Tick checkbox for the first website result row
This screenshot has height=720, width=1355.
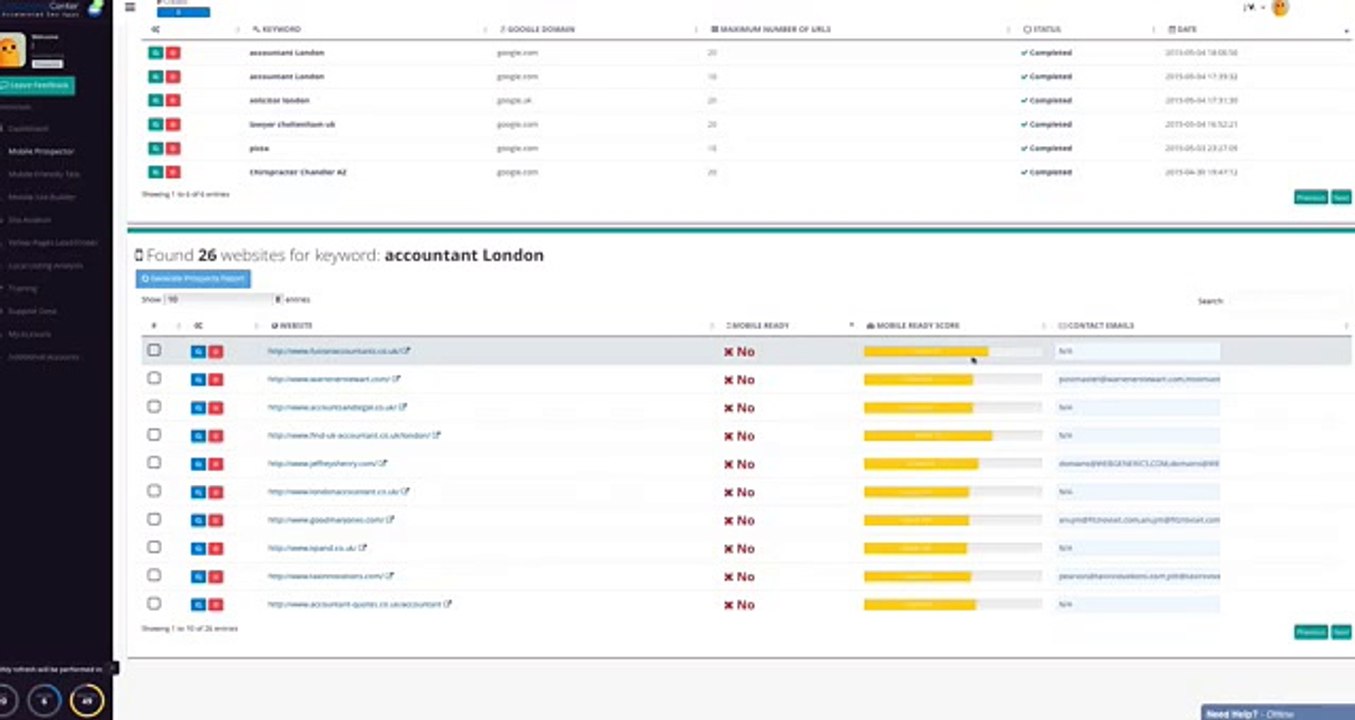pyautogui.click(x=154, y=350)
